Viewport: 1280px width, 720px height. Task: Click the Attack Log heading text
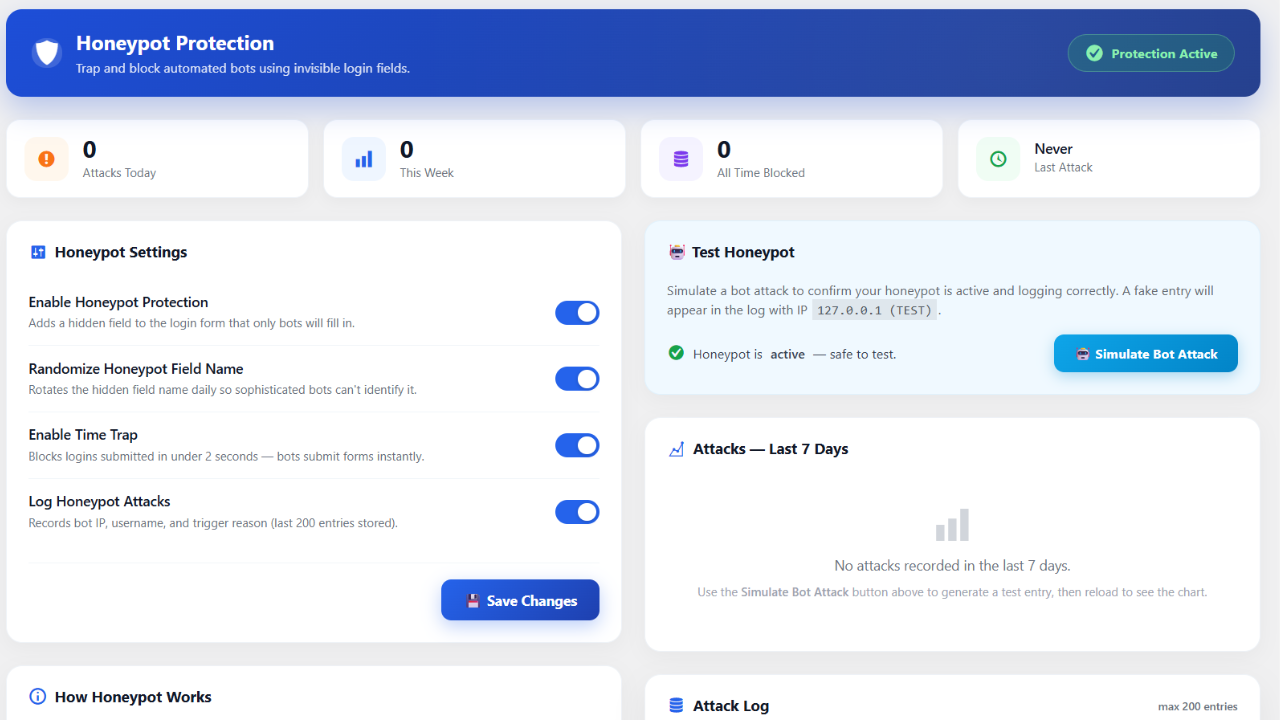pyautogui.click(x=731, y=706)
